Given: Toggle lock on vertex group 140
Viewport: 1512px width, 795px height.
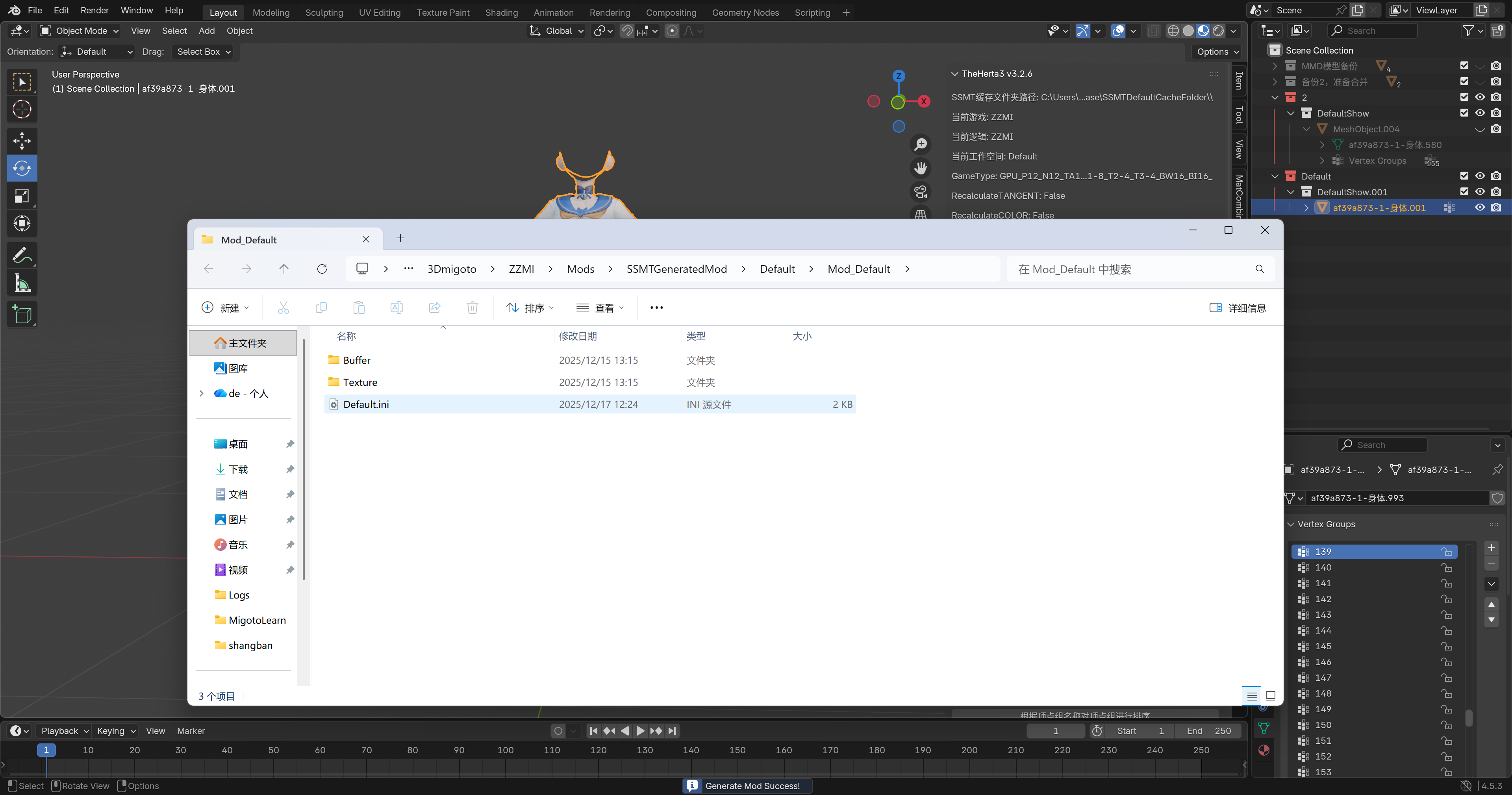Looking at the screenshot, I should pos(1447,568).
